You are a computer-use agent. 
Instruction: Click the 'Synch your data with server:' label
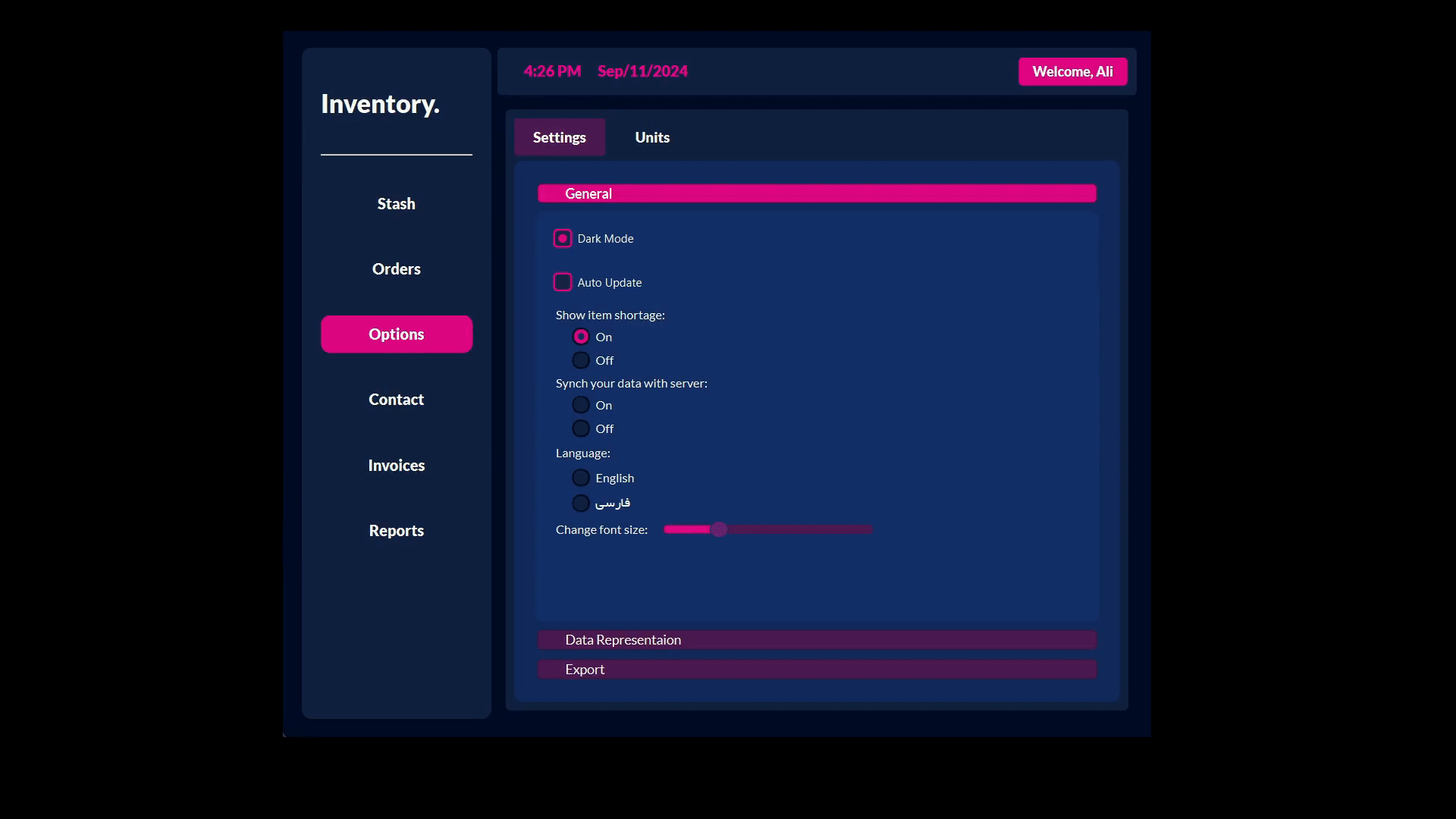pyautogui.click(x=631, y=384)
